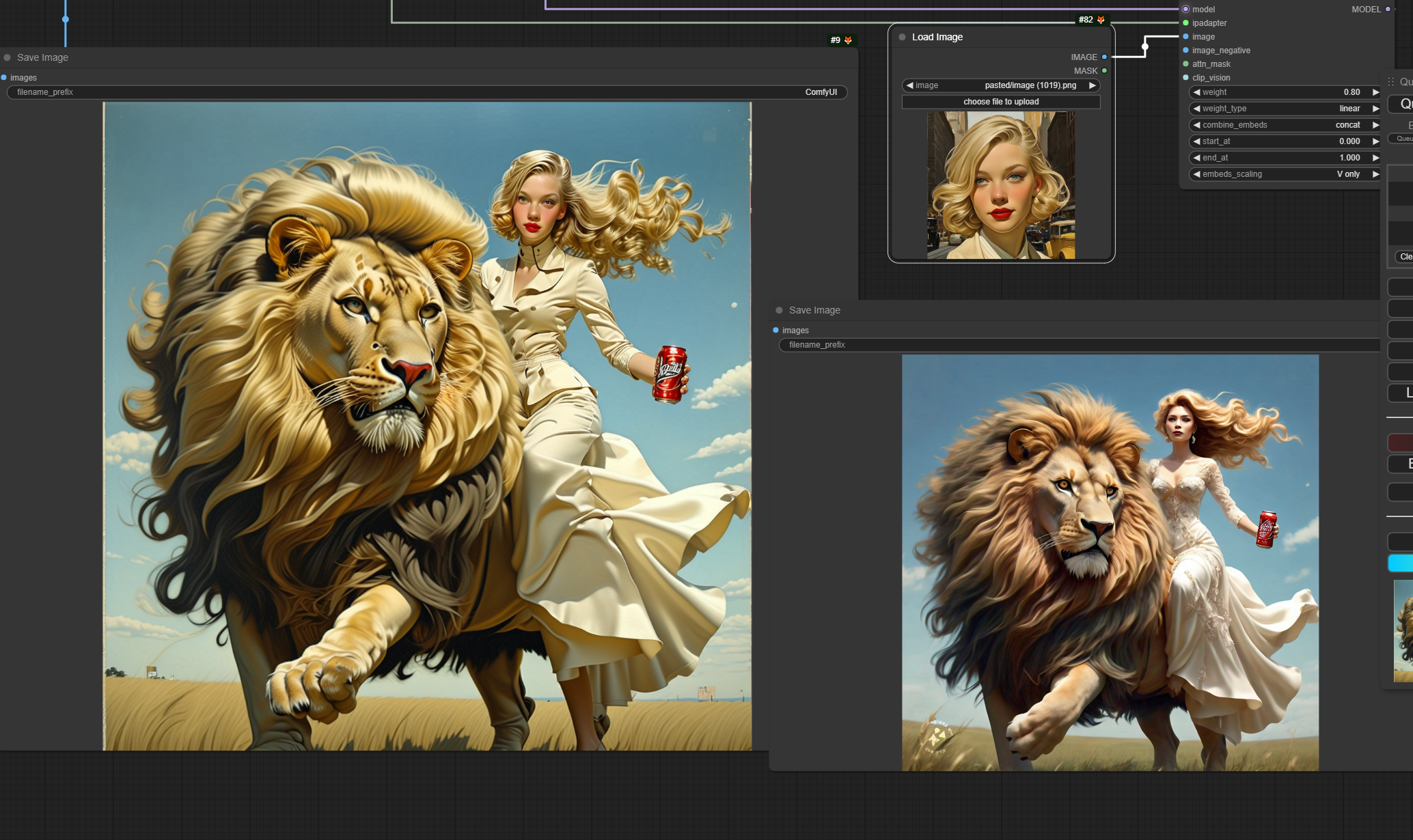Increase end_at with its right arrow

(x=1375, y=158)
